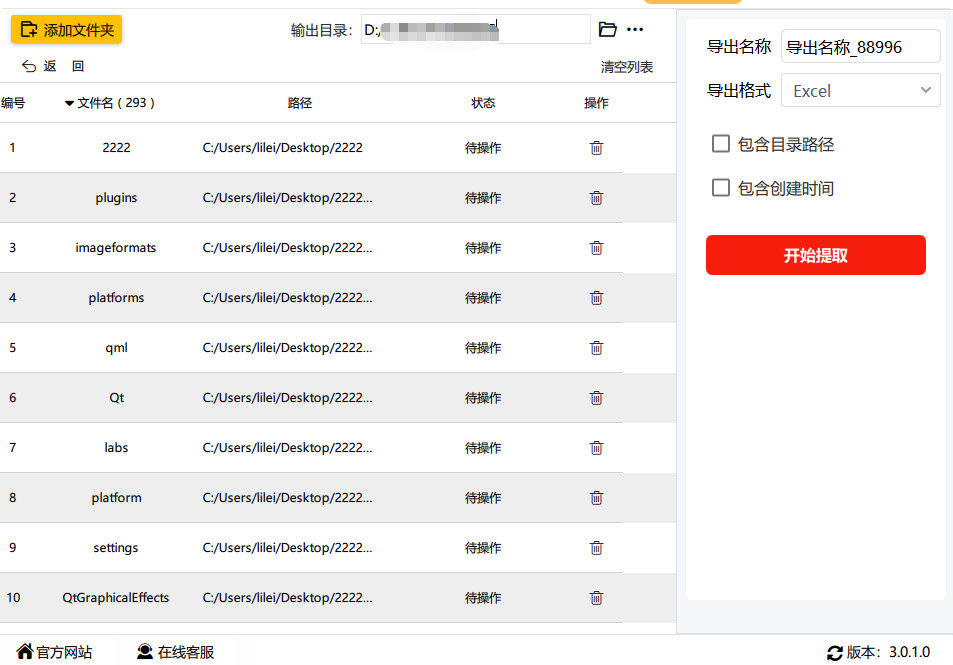Click the trash icon for qml

(x=596, y=348)
